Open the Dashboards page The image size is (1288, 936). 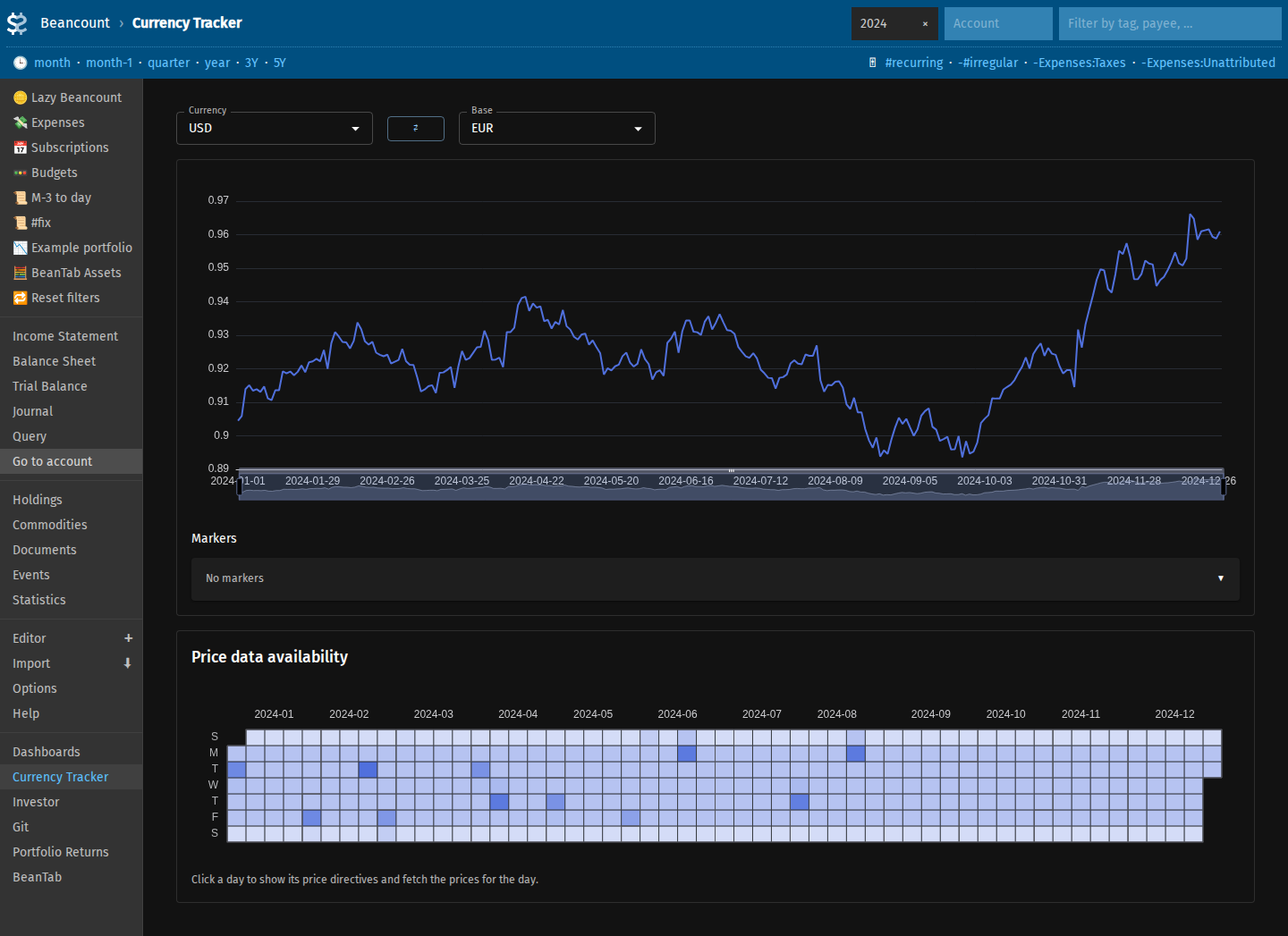tap(71, 752)
